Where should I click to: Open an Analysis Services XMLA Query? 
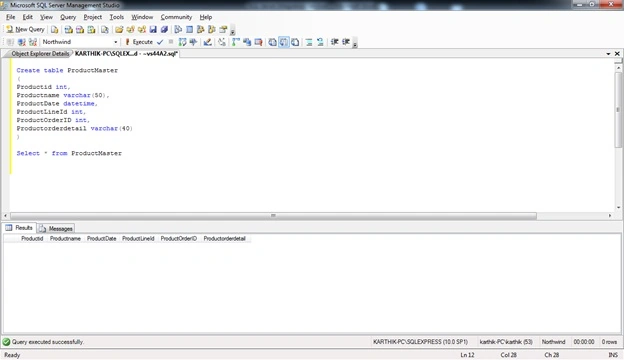tap(92, 29)
